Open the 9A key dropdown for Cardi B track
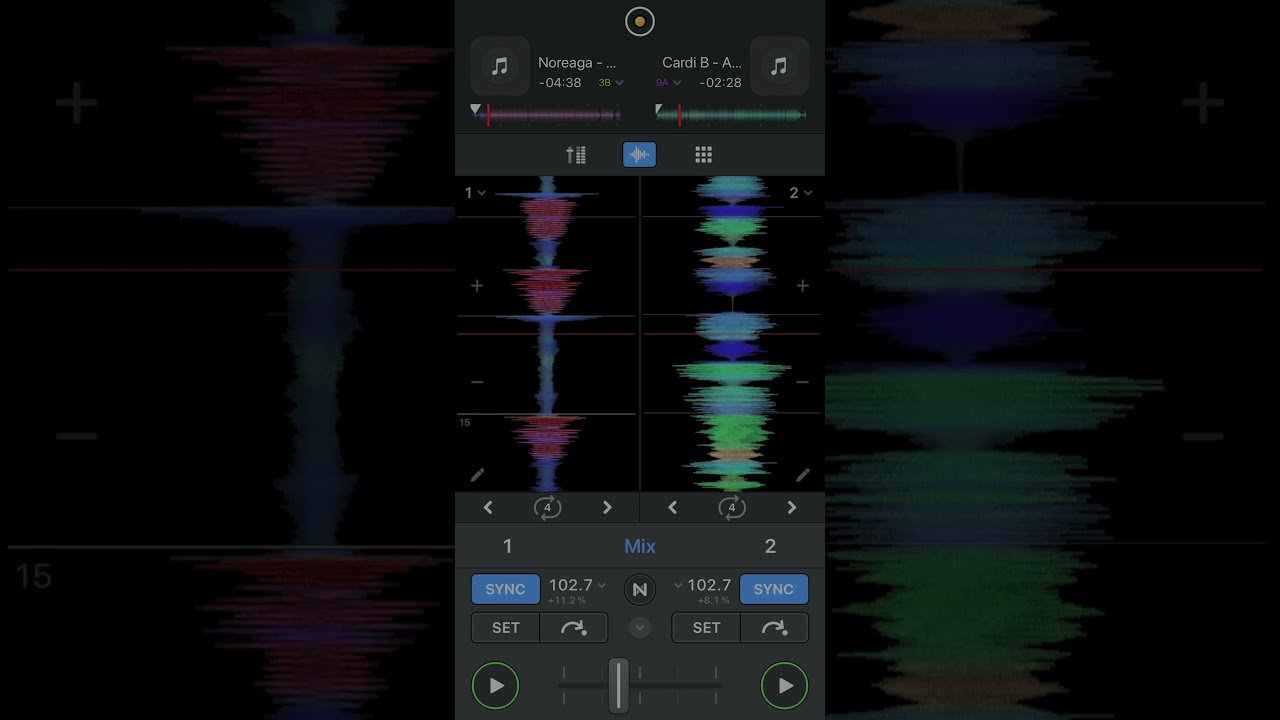 [668, 83]
